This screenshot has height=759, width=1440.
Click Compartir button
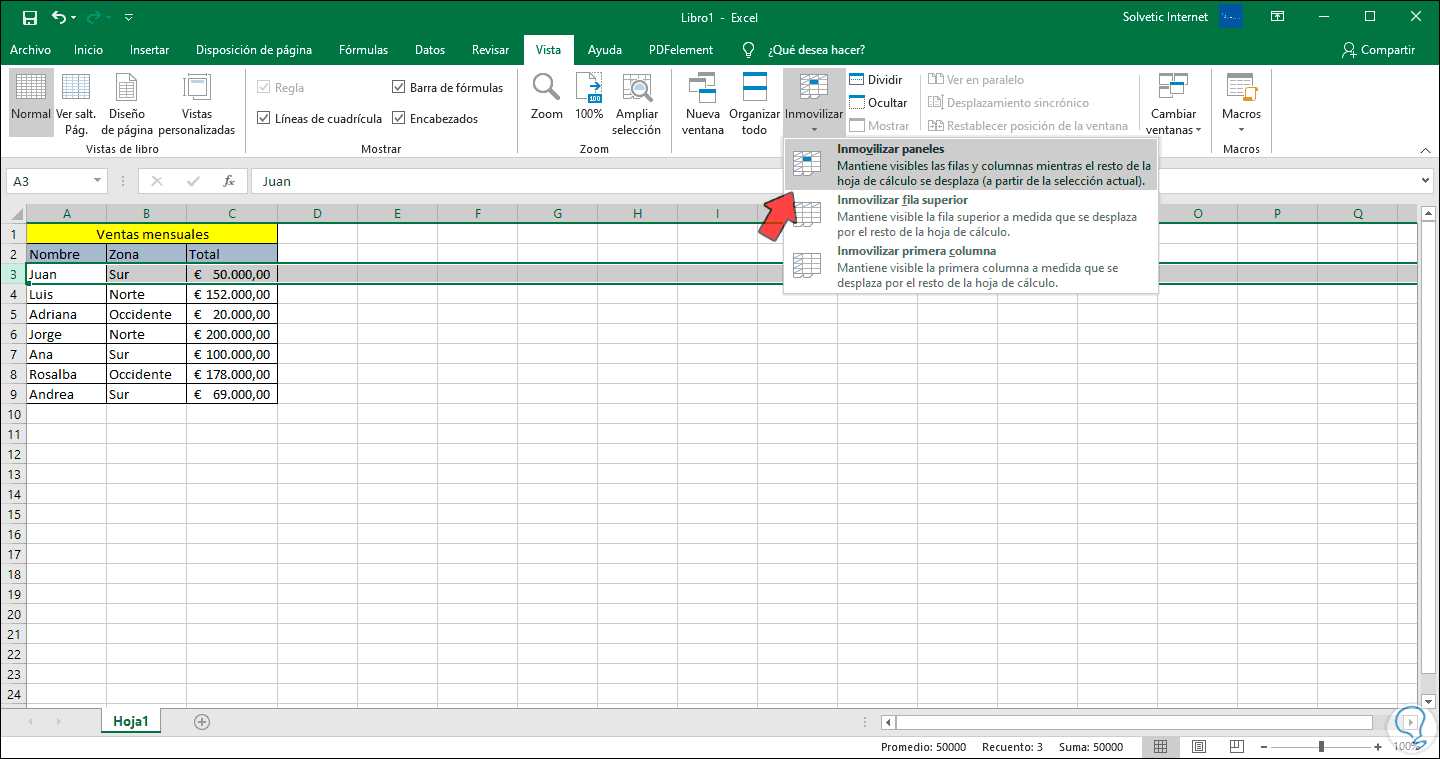point(1379,50)
